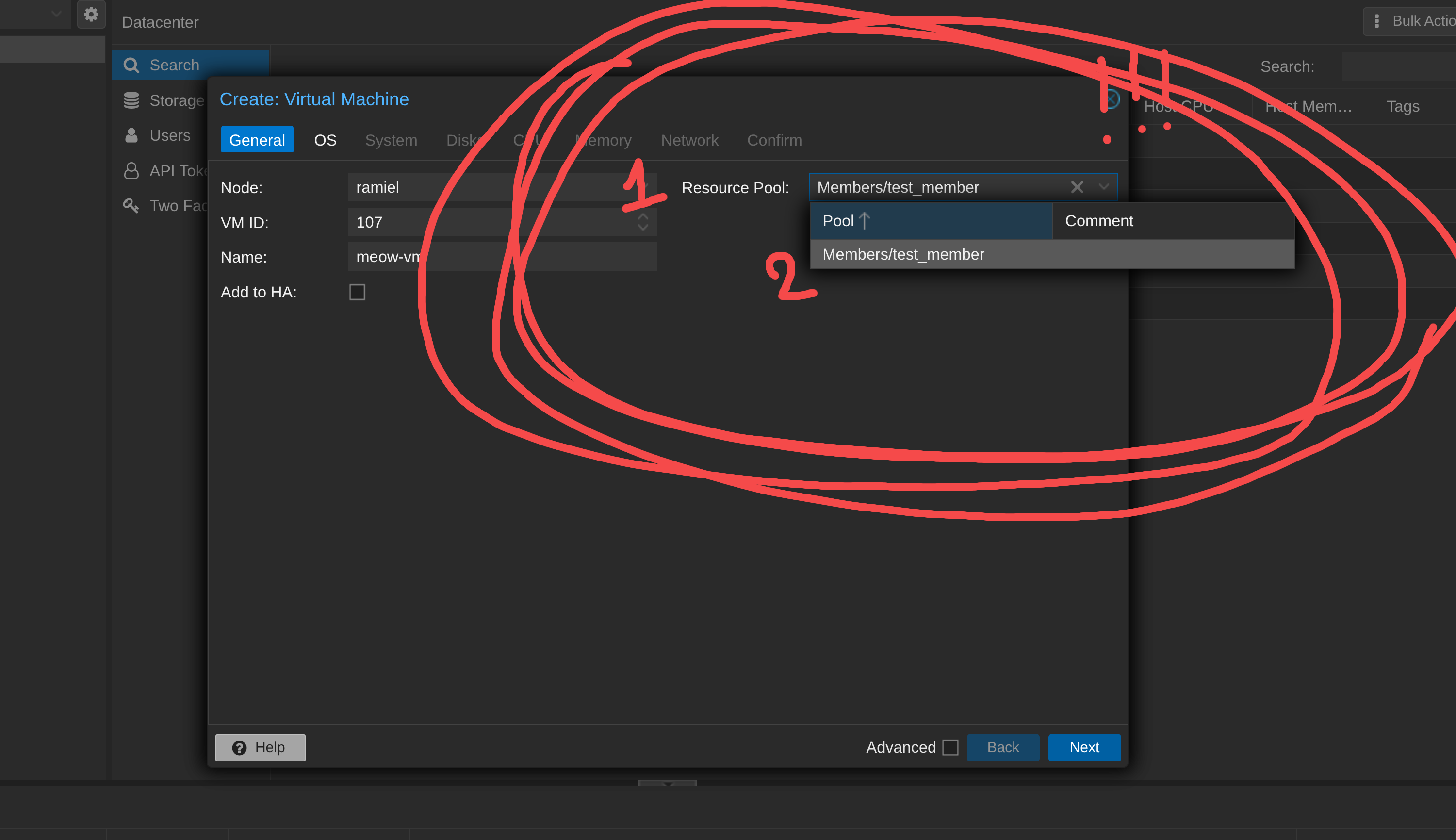Open the Bulk Actions menu button
This screenshot has height=840, width=1456.
click(x=1410, y=21)
